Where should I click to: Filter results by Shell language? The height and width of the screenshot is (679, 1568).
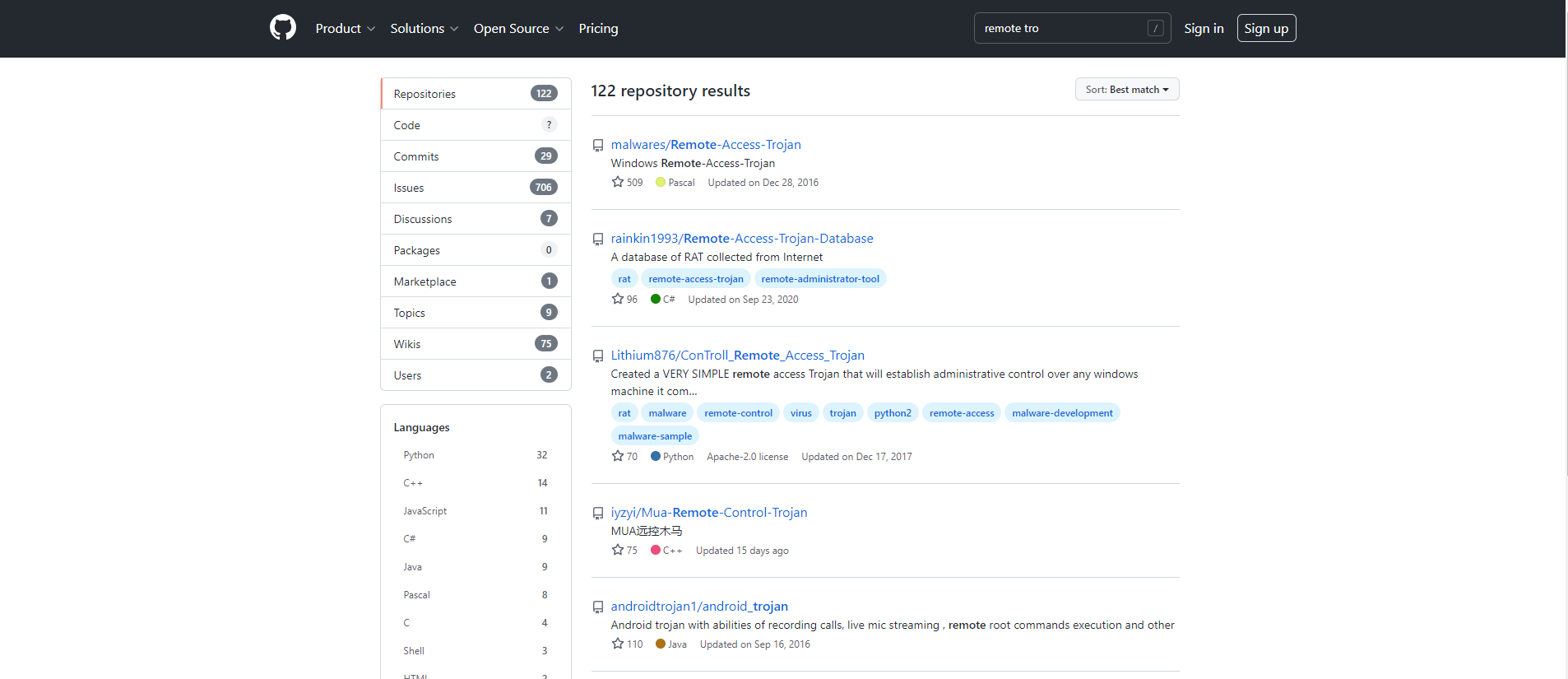pyautogui.click(x=476, y=651)
